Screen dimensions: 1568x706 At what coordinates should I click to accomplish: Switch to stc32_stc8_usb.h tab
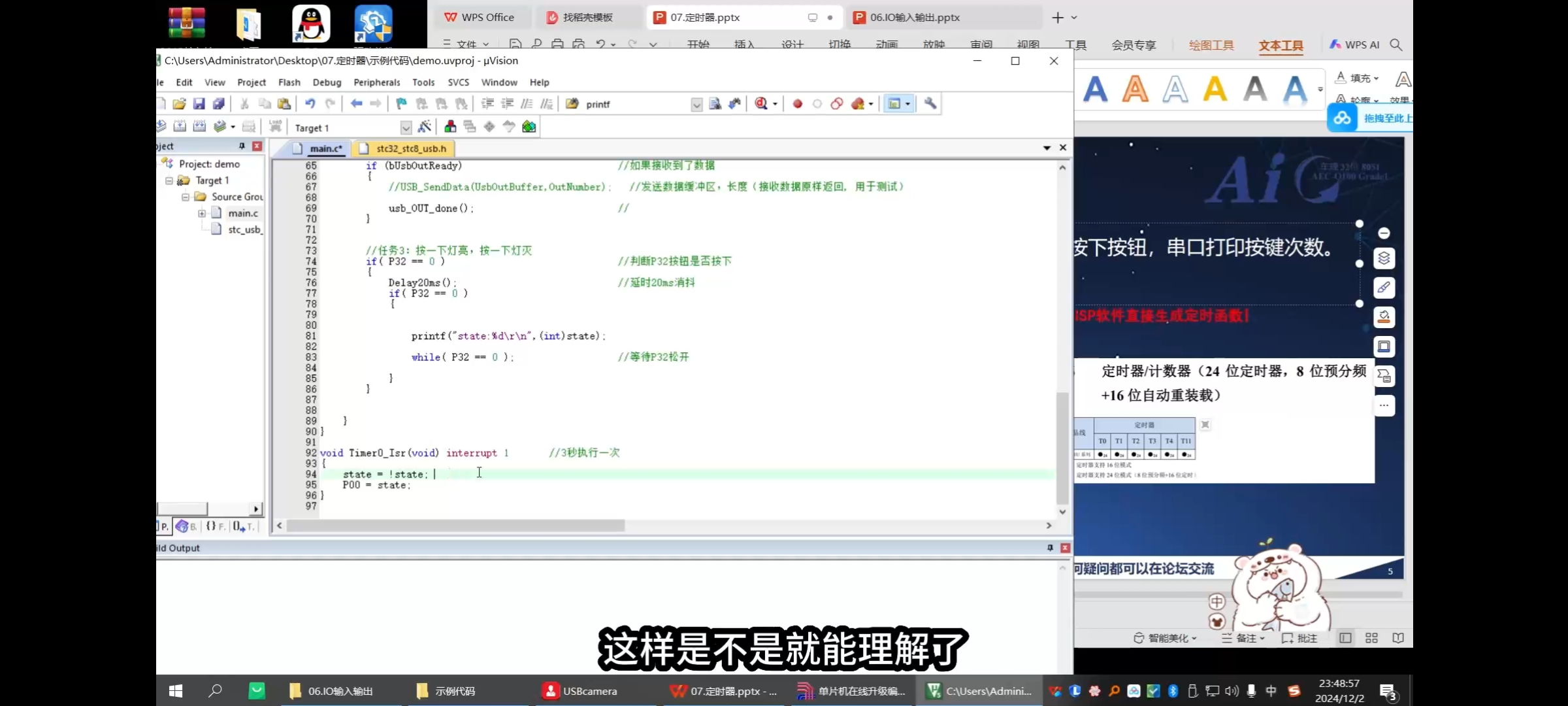point(410,149)
